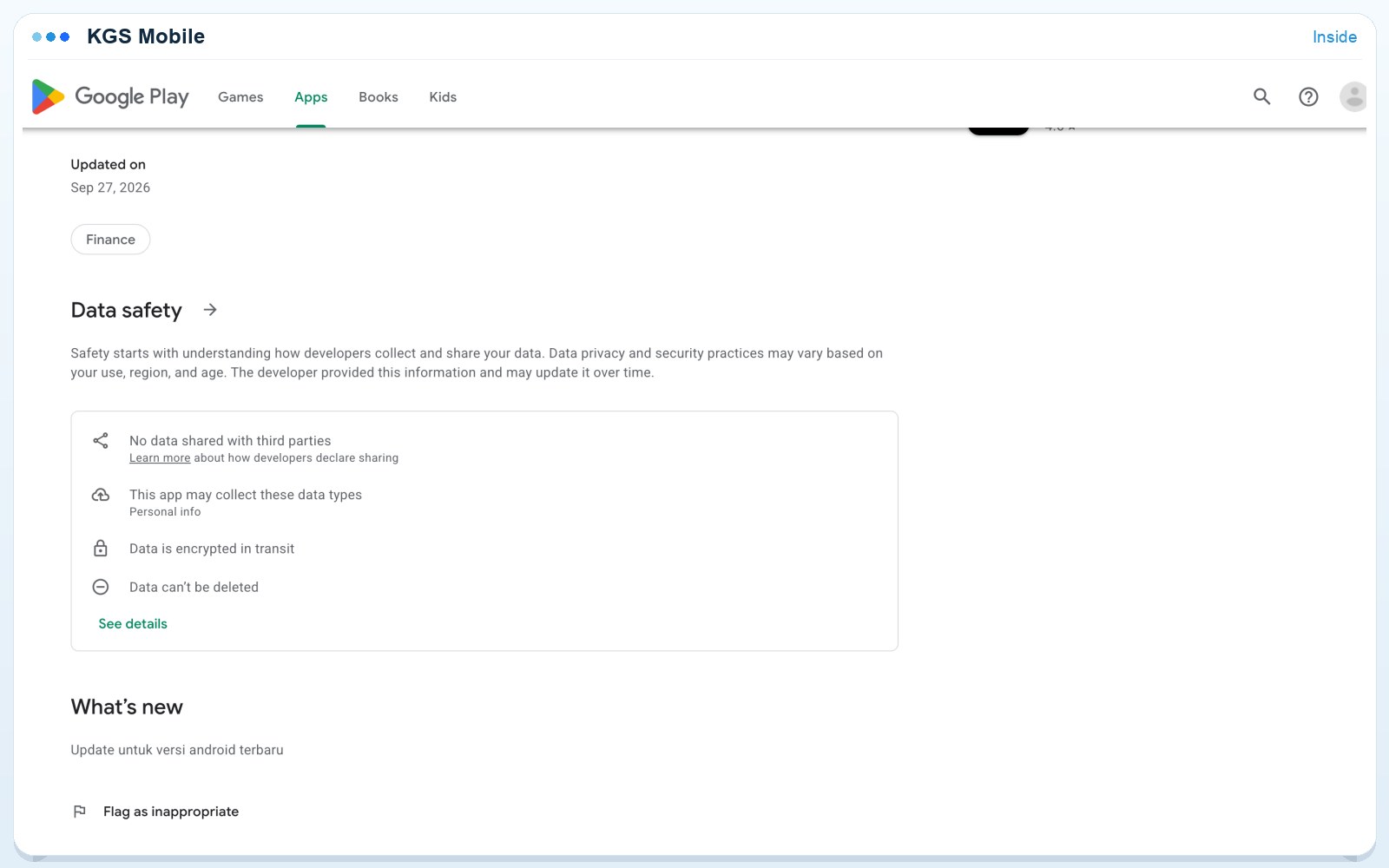This screenshot has height=868, width=1389.
Task: Open the search magnifier icon
Action: (x=1261, y=96)
